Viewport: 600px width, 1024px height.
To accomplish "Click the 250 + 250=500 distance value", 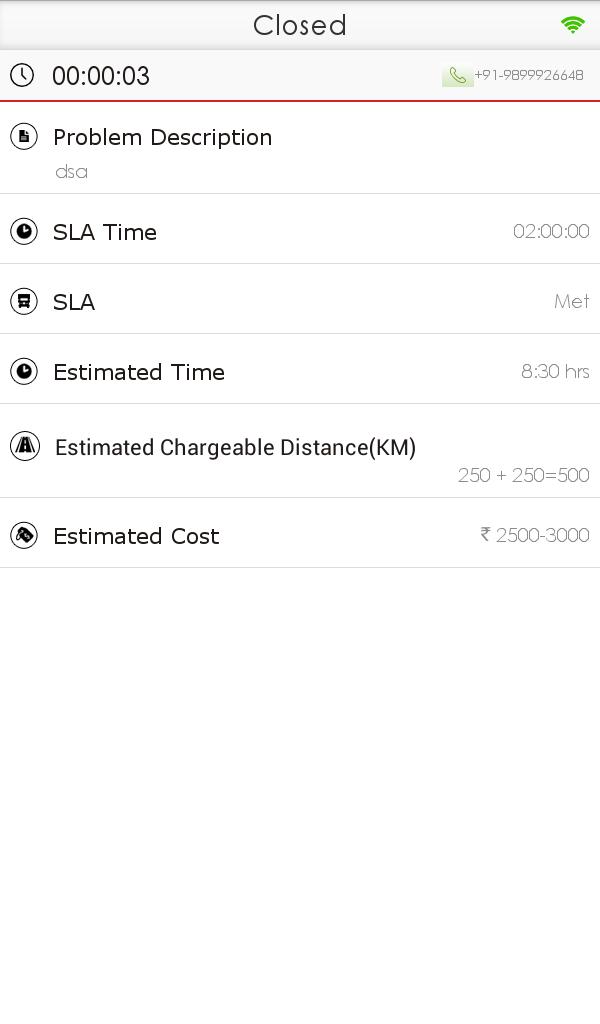I will pyautogui.click(x=523, y=476).
